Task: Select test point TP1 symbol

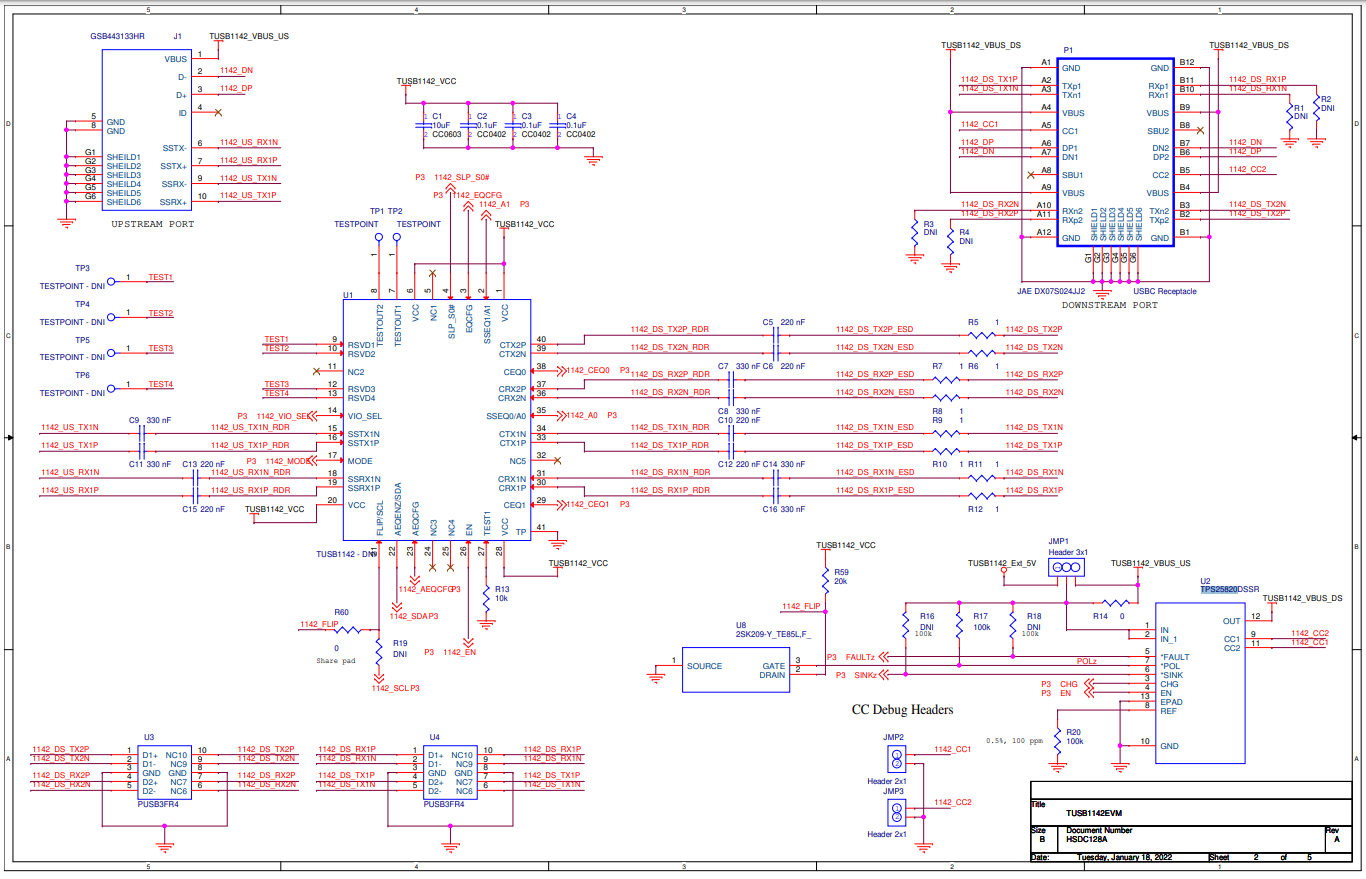Action: tap(378, 238)
